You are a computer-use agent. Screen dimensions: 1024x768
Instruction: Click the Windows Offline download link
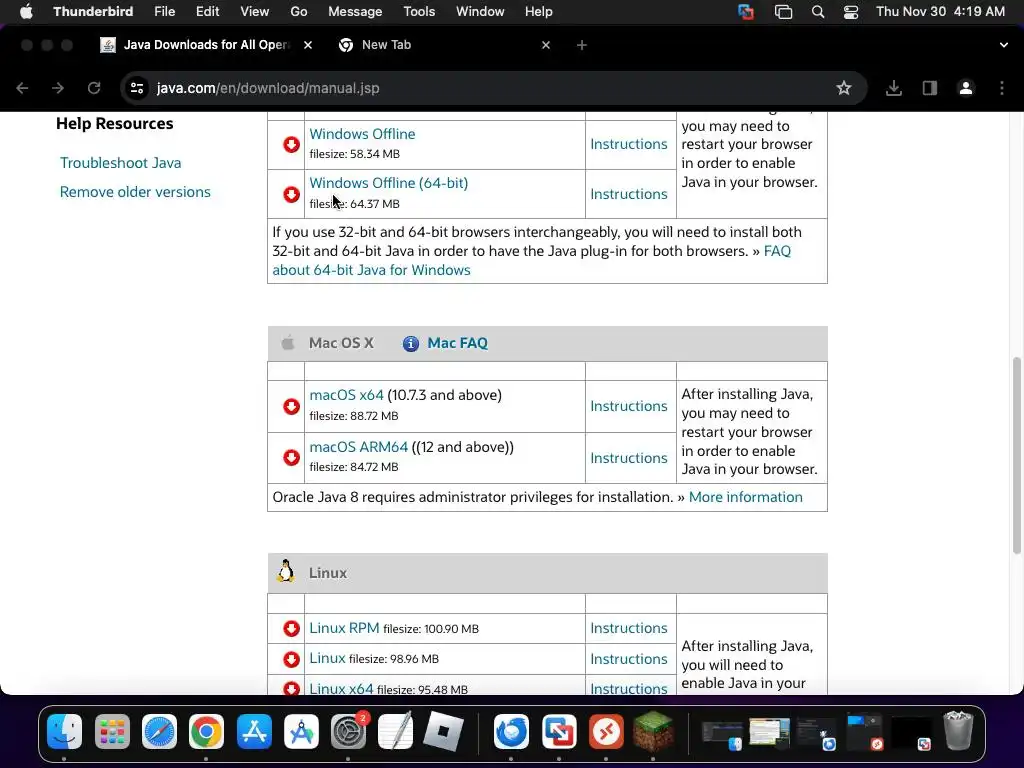click(362, 134)
